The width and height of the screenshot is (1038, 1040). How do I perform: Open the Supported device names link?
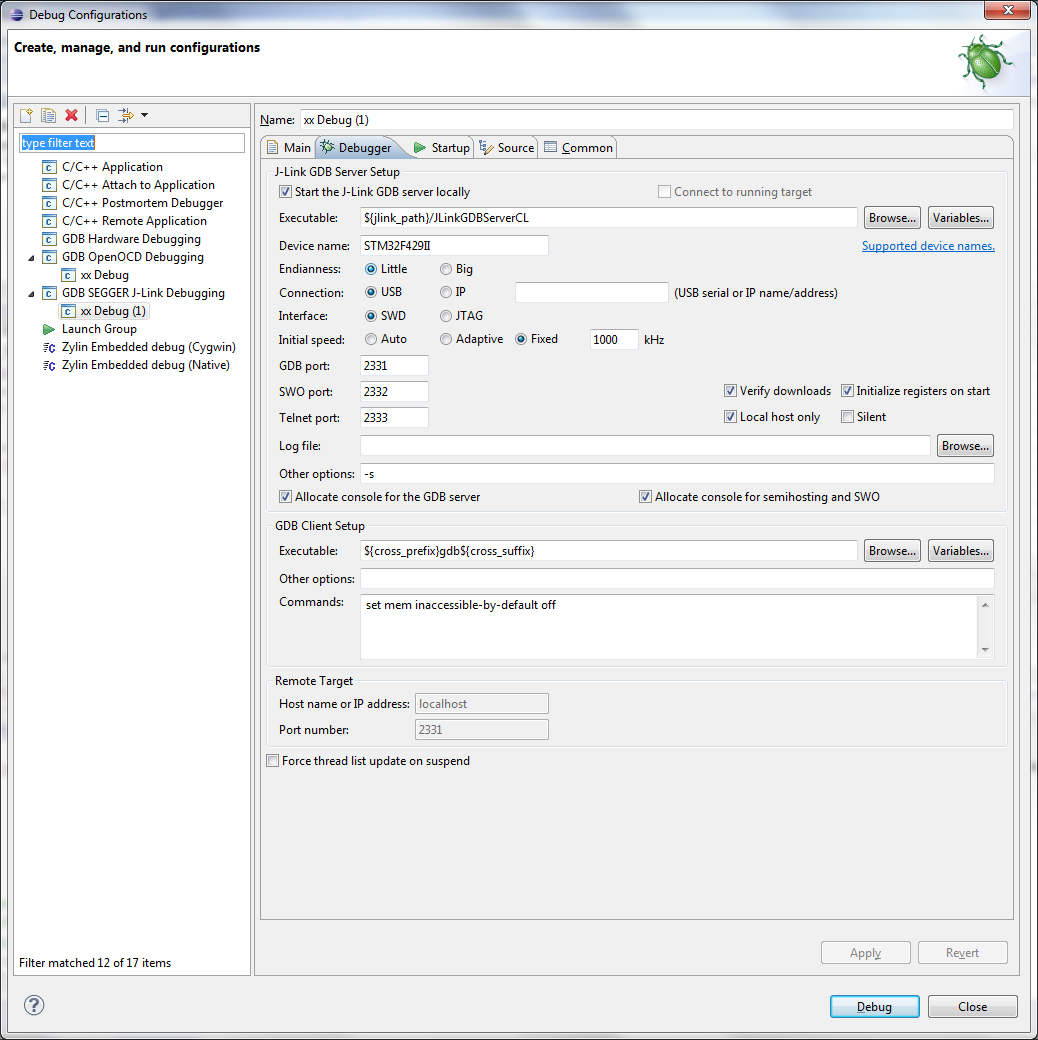(x=928, y=246)
